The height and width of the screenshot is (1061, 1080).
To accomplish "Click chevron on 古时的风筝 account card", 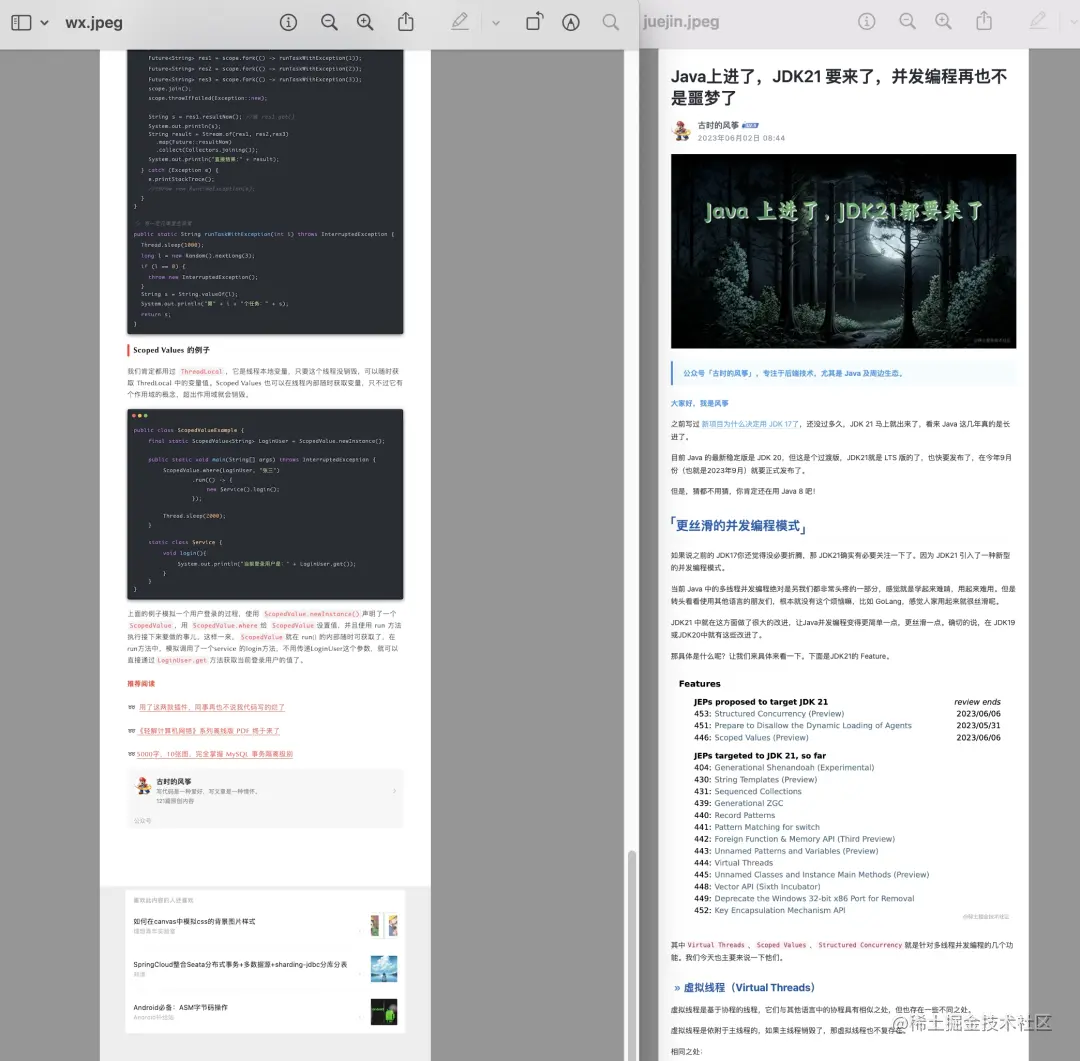I will point(394,791).
